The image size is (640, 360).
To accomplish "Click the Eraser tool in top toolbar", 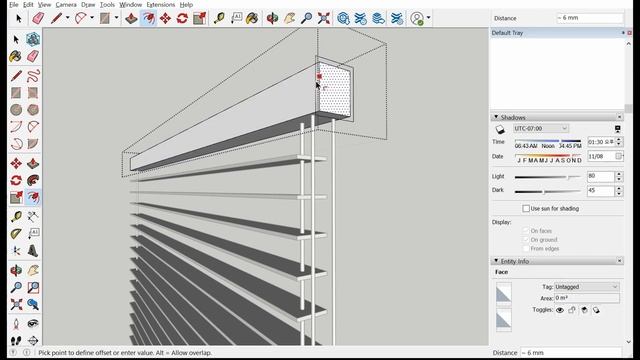I will (x=38, y=18).
